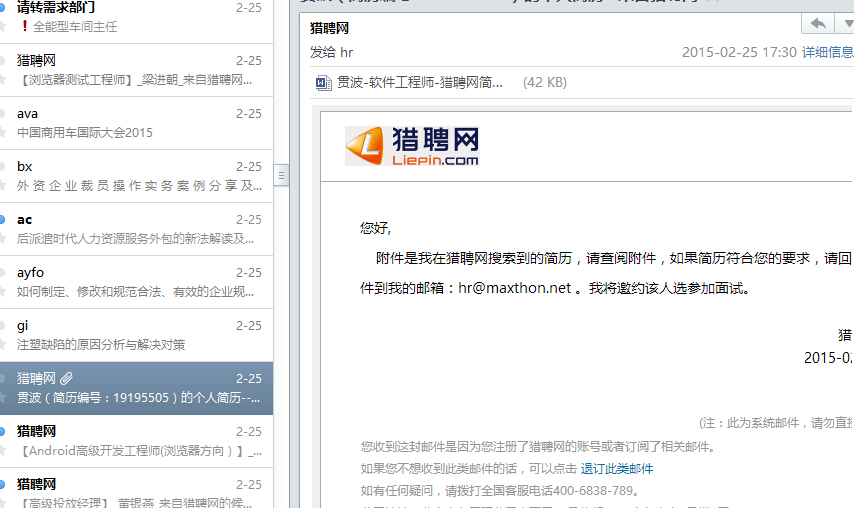Image resolution: width=854 pixels, height=508 pixels.
Task: Open the email from ayfo
Action: [x=136, y=282]
